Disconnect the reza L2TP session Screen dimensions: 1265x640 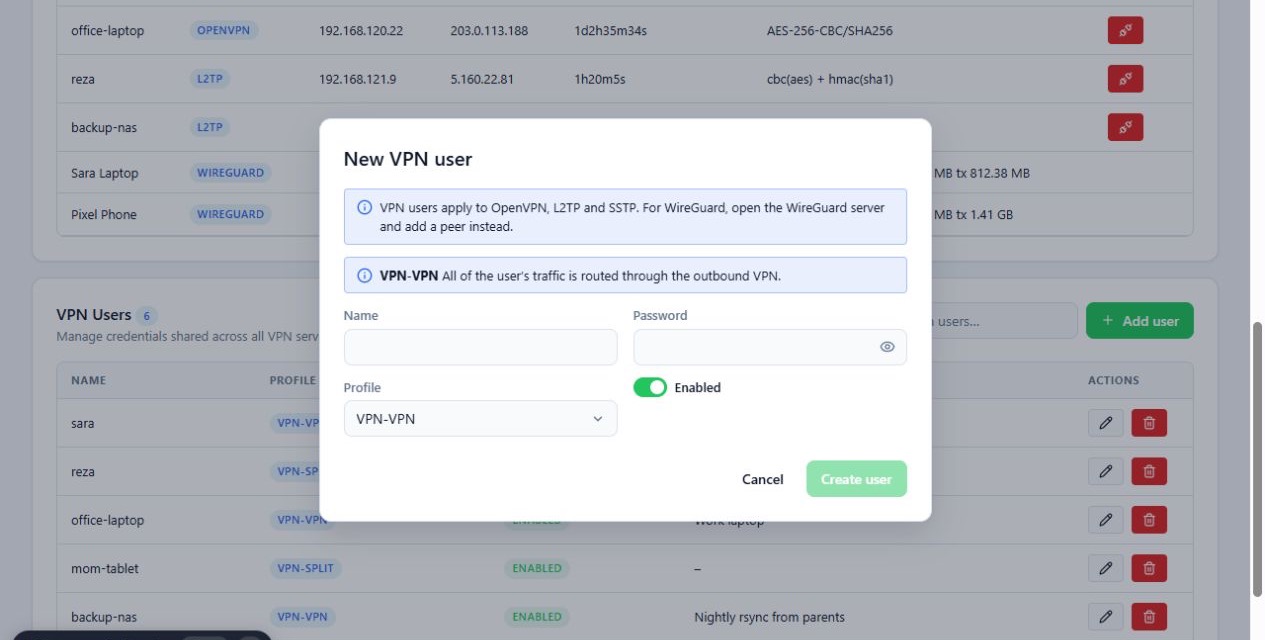coord(1125,79)
